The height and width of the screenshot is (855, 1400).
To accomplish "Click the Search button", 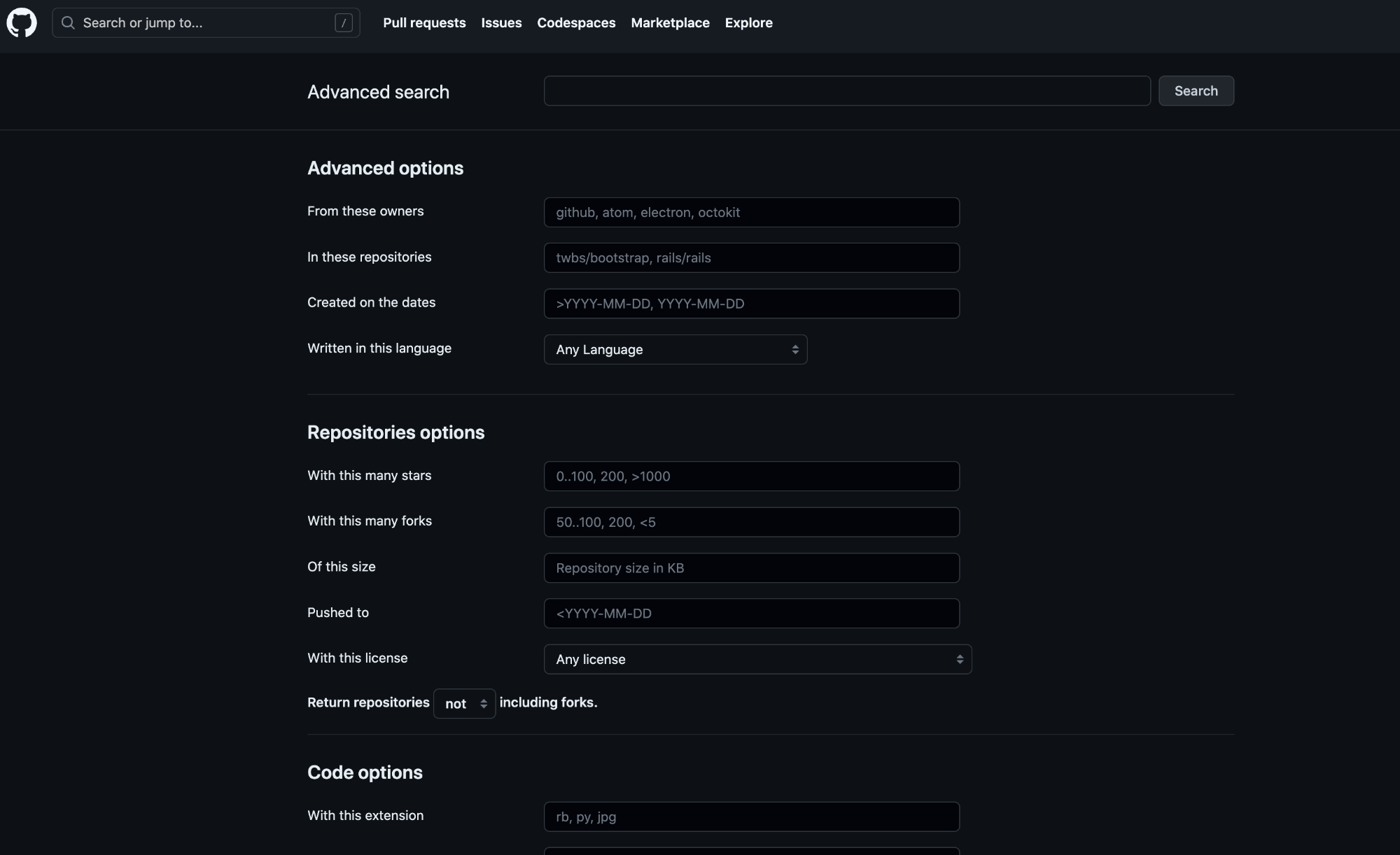I will pos(1196,91).
